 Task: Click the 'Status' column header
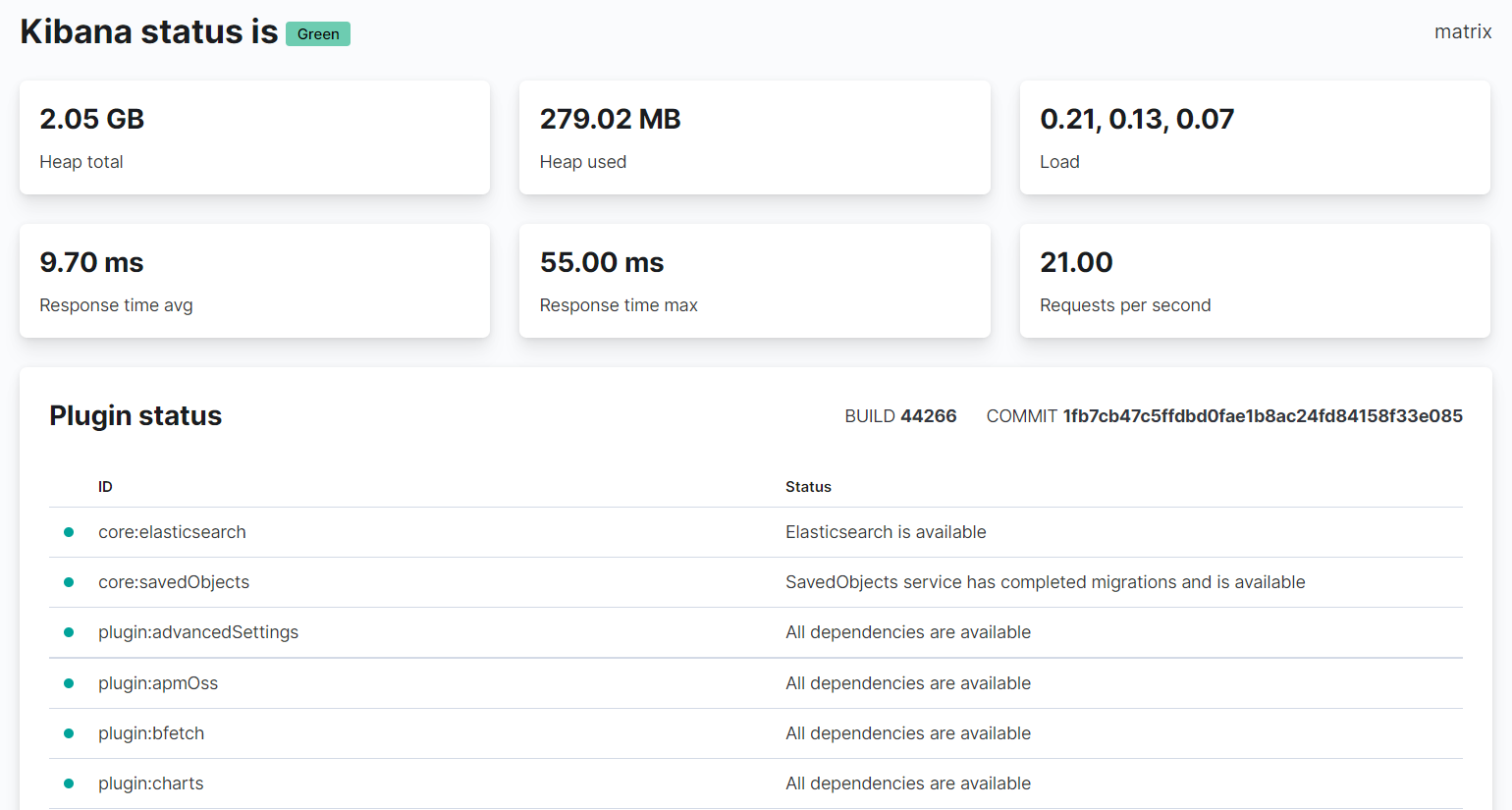[x=808, y=487]
